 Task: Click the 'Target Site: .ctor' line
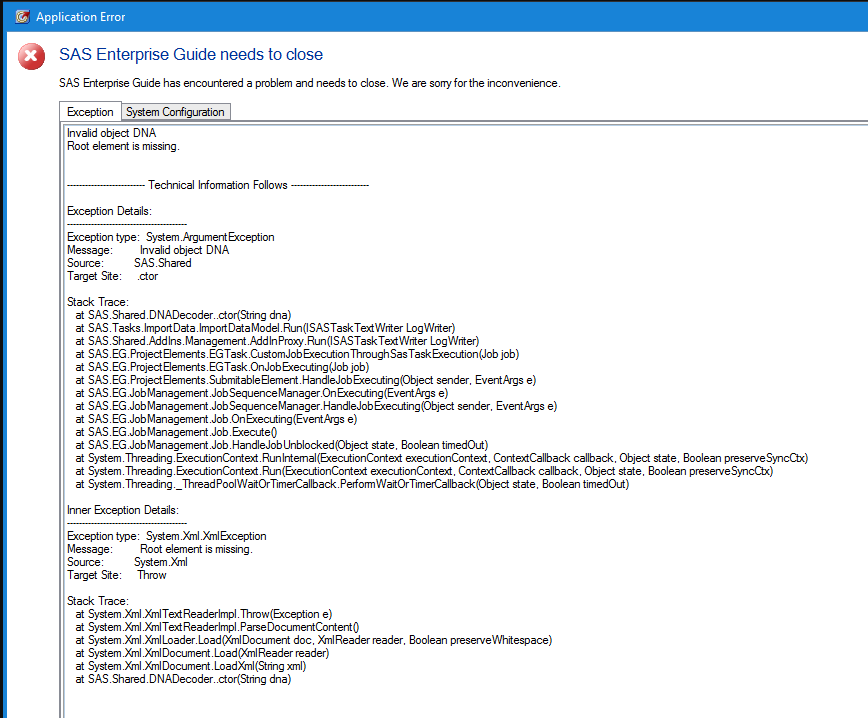[108, 276]
